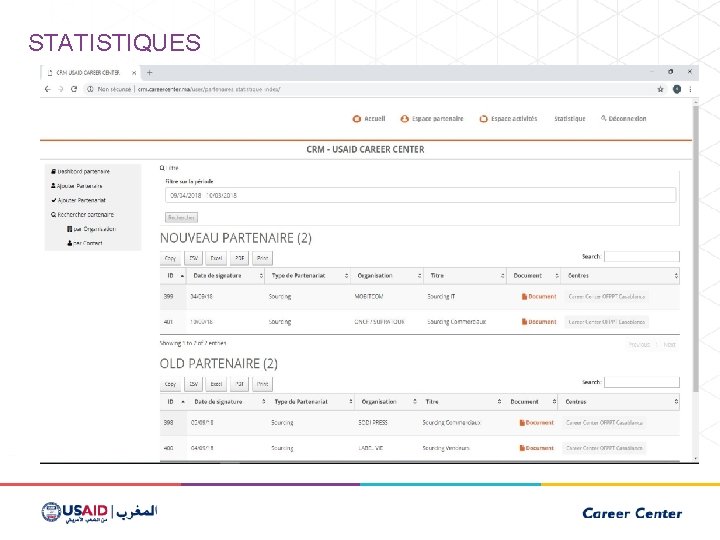Viewport: 720px width, 540px height.
Task: Sort Nouveau Partenaire by Document column
Action: [x=534, y=276]
